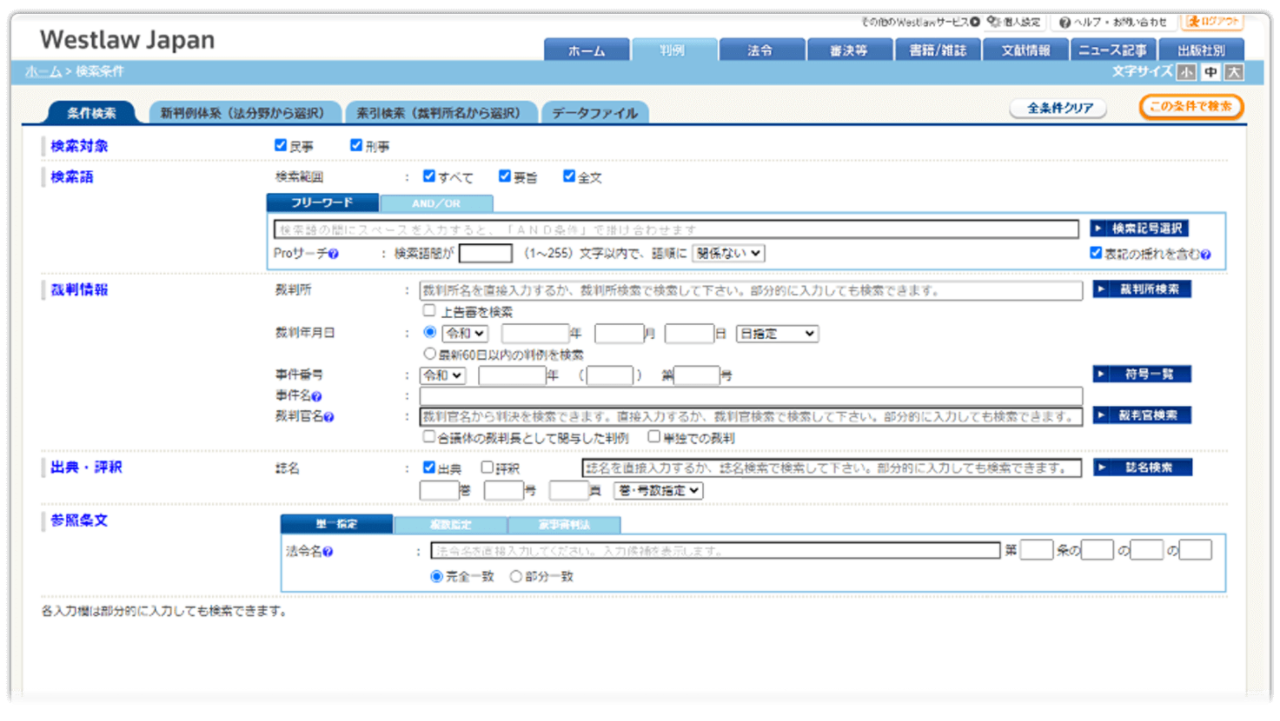Image resolution: width=1280 pixels, height=721 pixels.
Task: Enable 上告審を検索 checkbox
Action: click(429, 311)
